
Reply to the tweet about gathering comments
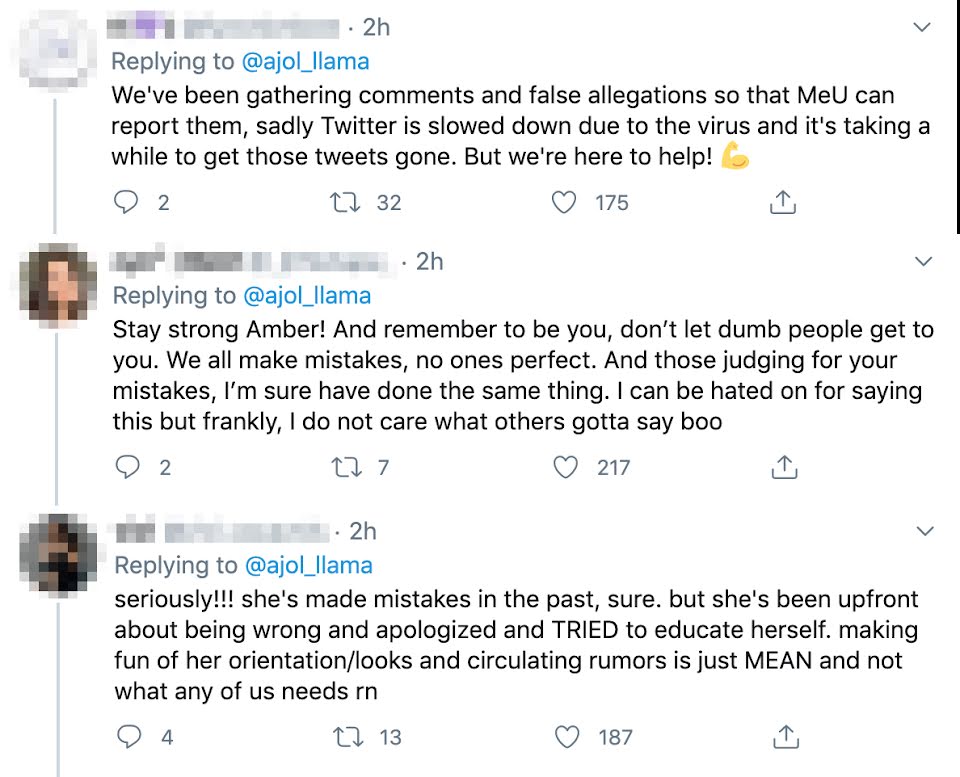(126, 203)
